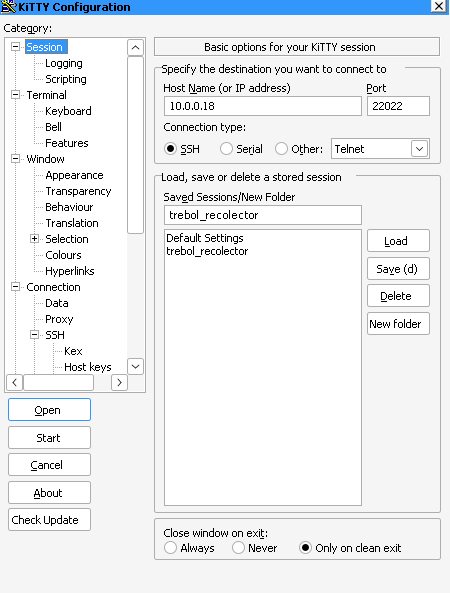Open Bell settings in the tree
The height and width of the screenshot is (593, 450).
point(53,127)
